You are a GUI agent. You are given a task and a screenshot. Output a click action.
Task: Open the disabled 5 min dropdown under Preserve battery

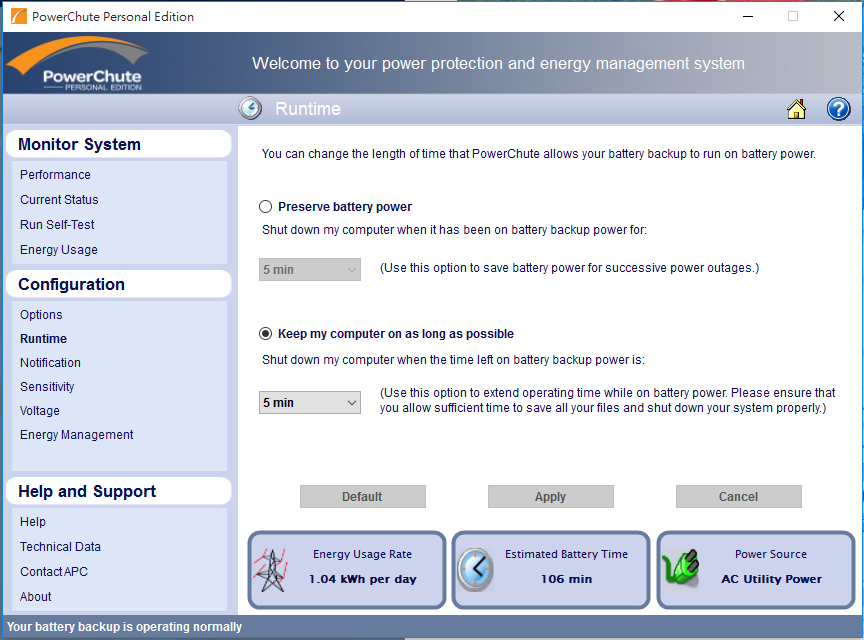310,270
